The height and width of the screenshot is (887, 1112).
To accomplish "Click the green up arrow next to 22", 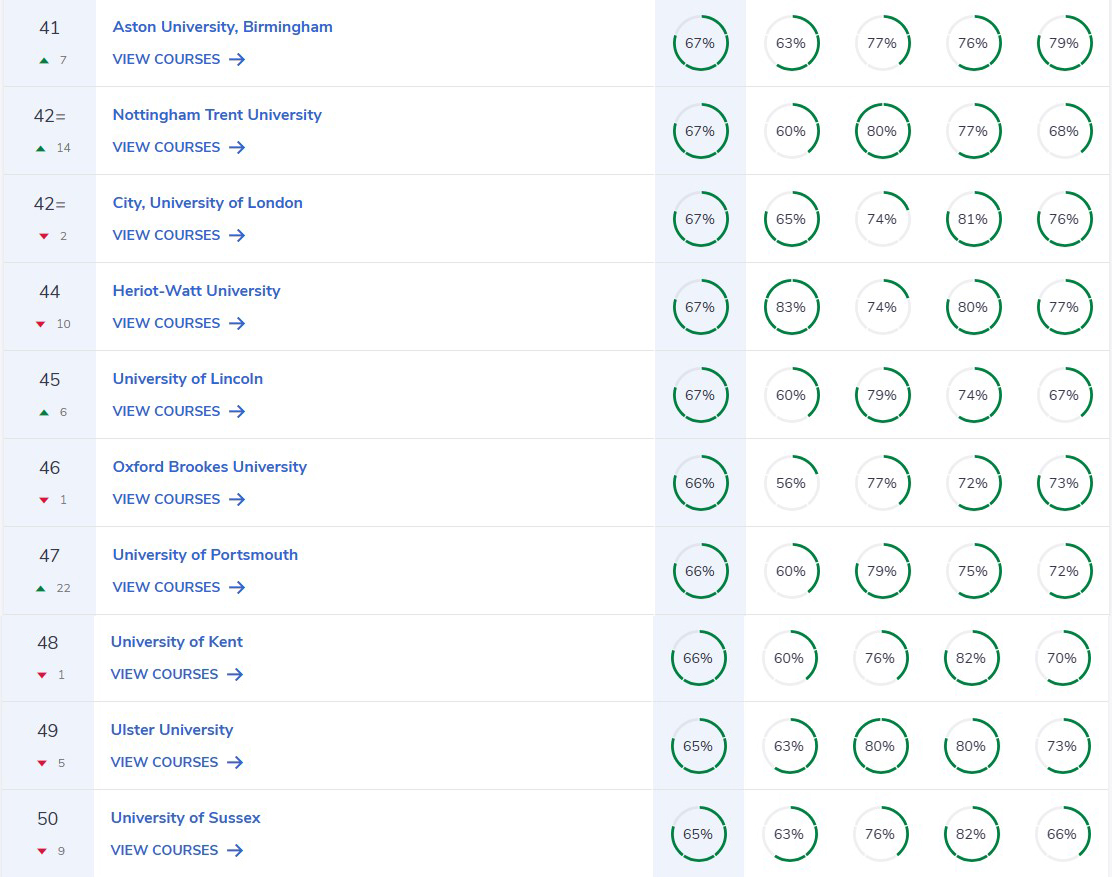I will (x=41, y=588).
